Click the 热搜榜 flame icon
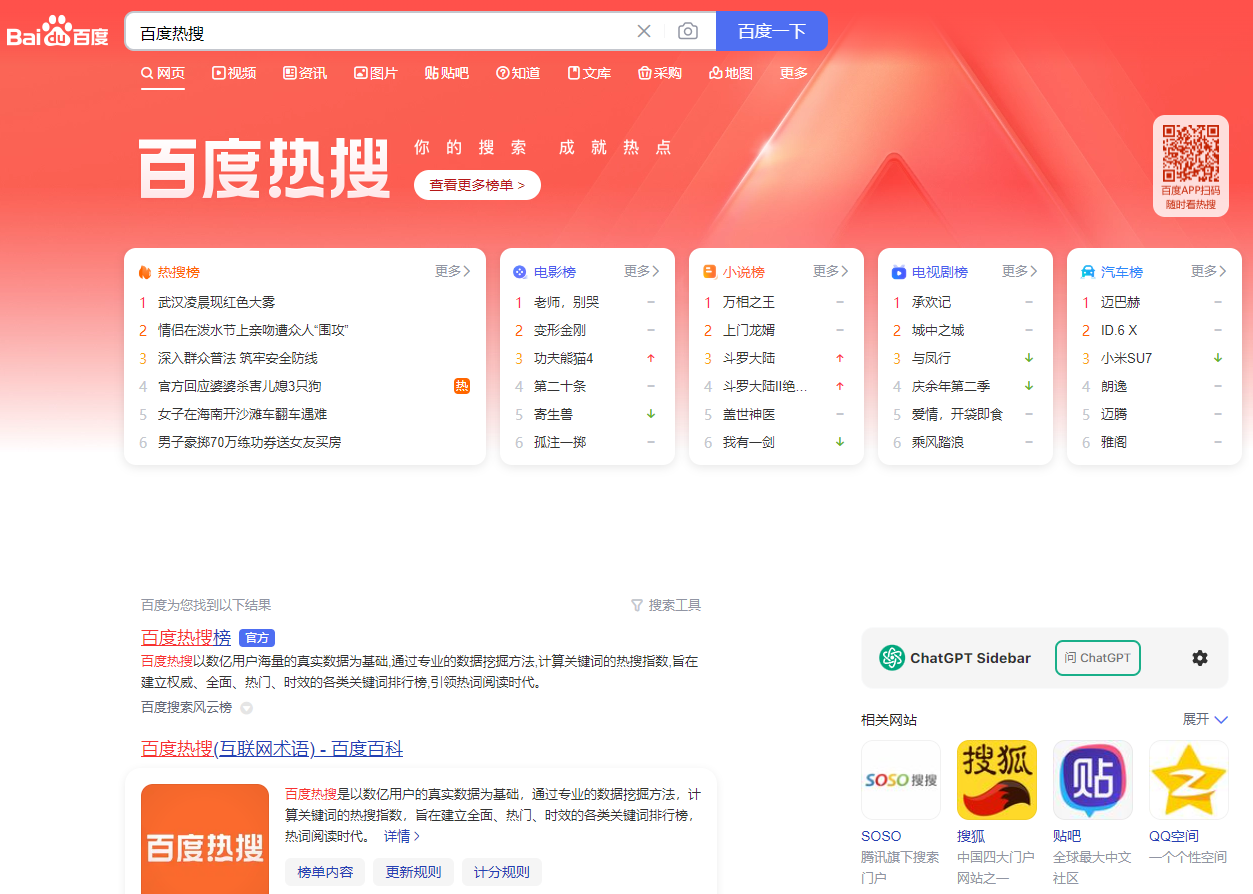The width and height of the screenshot is (1253, 894). point(145,272)
